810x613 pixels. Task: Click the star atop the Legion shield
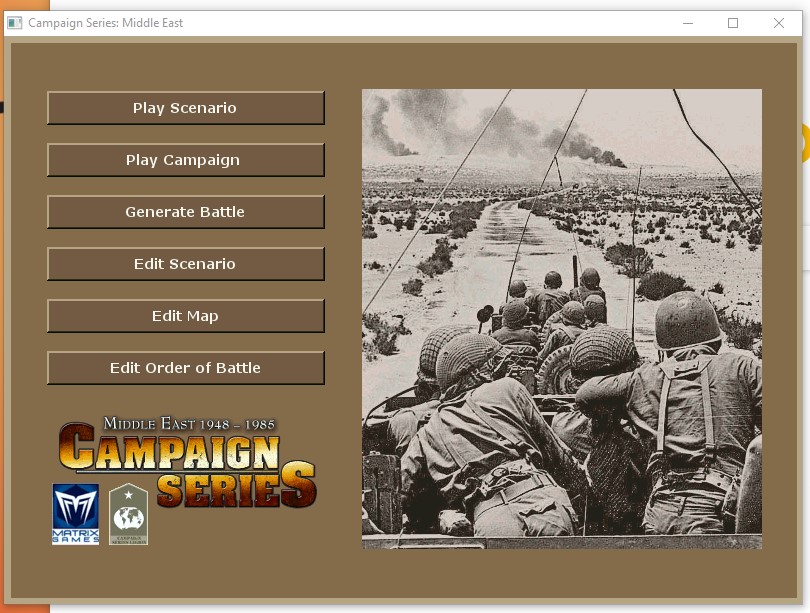(x=128, y=493)
